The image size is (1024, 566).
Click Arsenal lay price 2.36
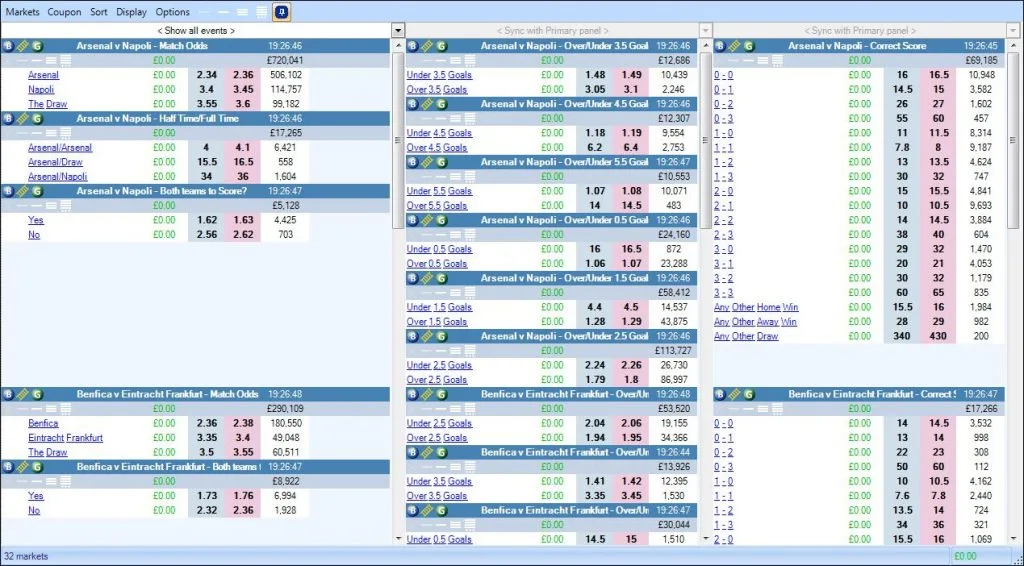tap(243, 75)
